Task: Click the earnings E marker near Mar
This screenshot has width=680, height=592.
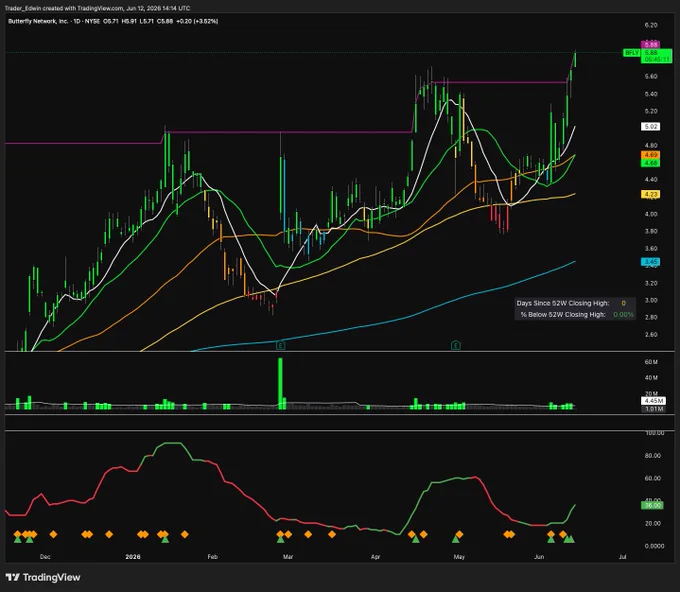Action: tap(281, 346)
